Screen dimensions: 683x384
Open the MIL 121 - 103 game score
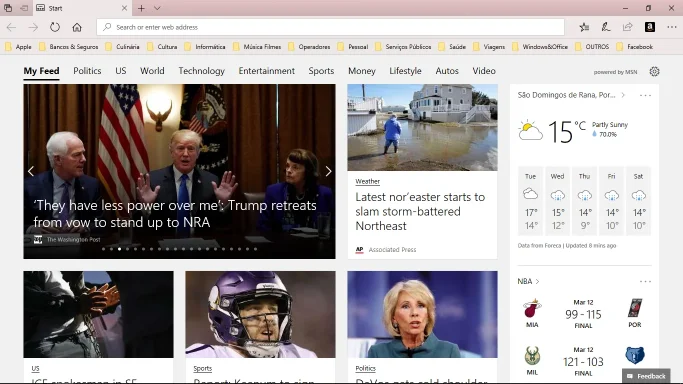[583, 361]
